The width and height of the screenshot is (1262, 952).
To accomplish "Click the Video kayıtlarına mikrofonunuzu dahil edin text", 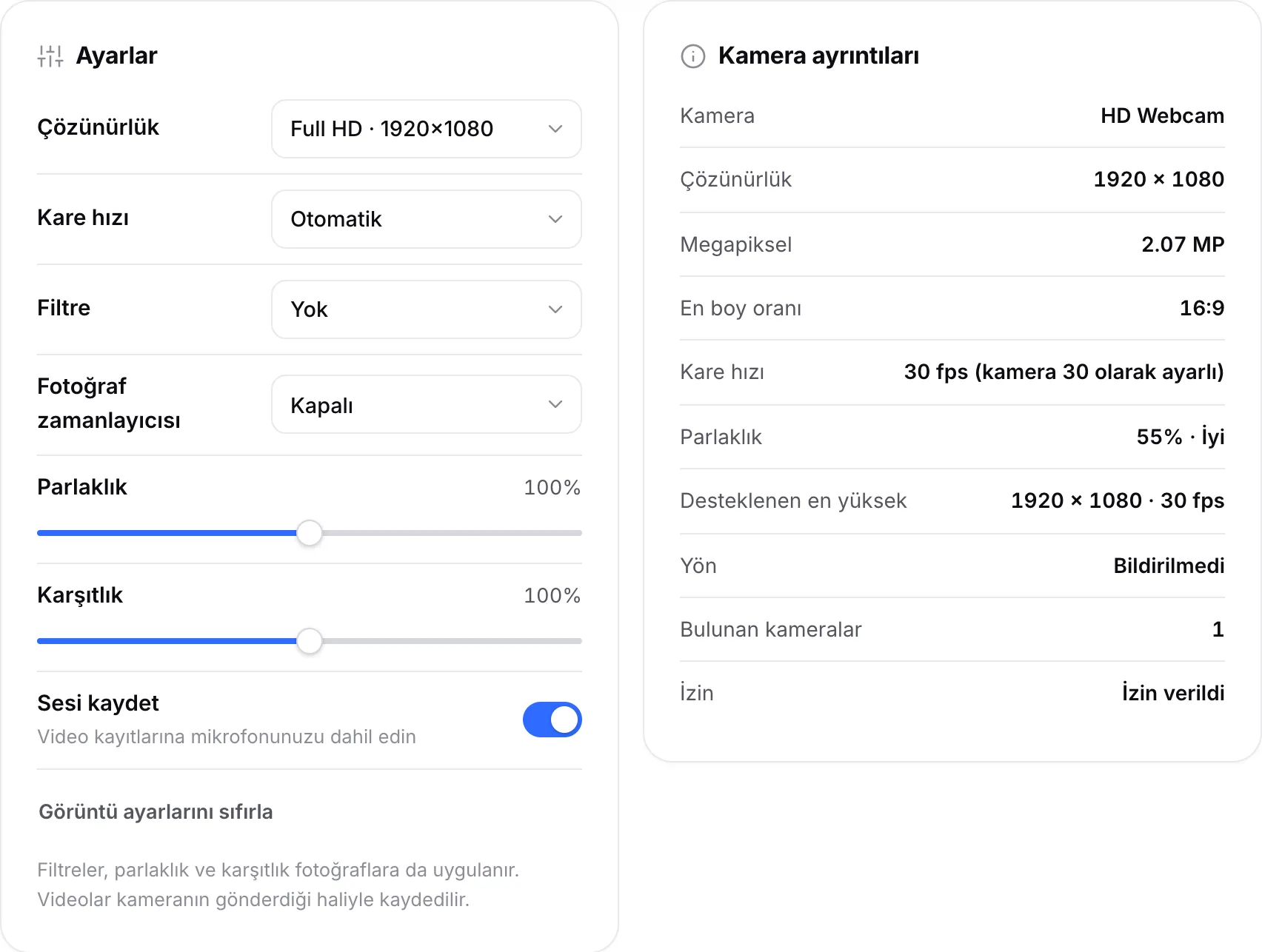I will [x=227, y=737].
